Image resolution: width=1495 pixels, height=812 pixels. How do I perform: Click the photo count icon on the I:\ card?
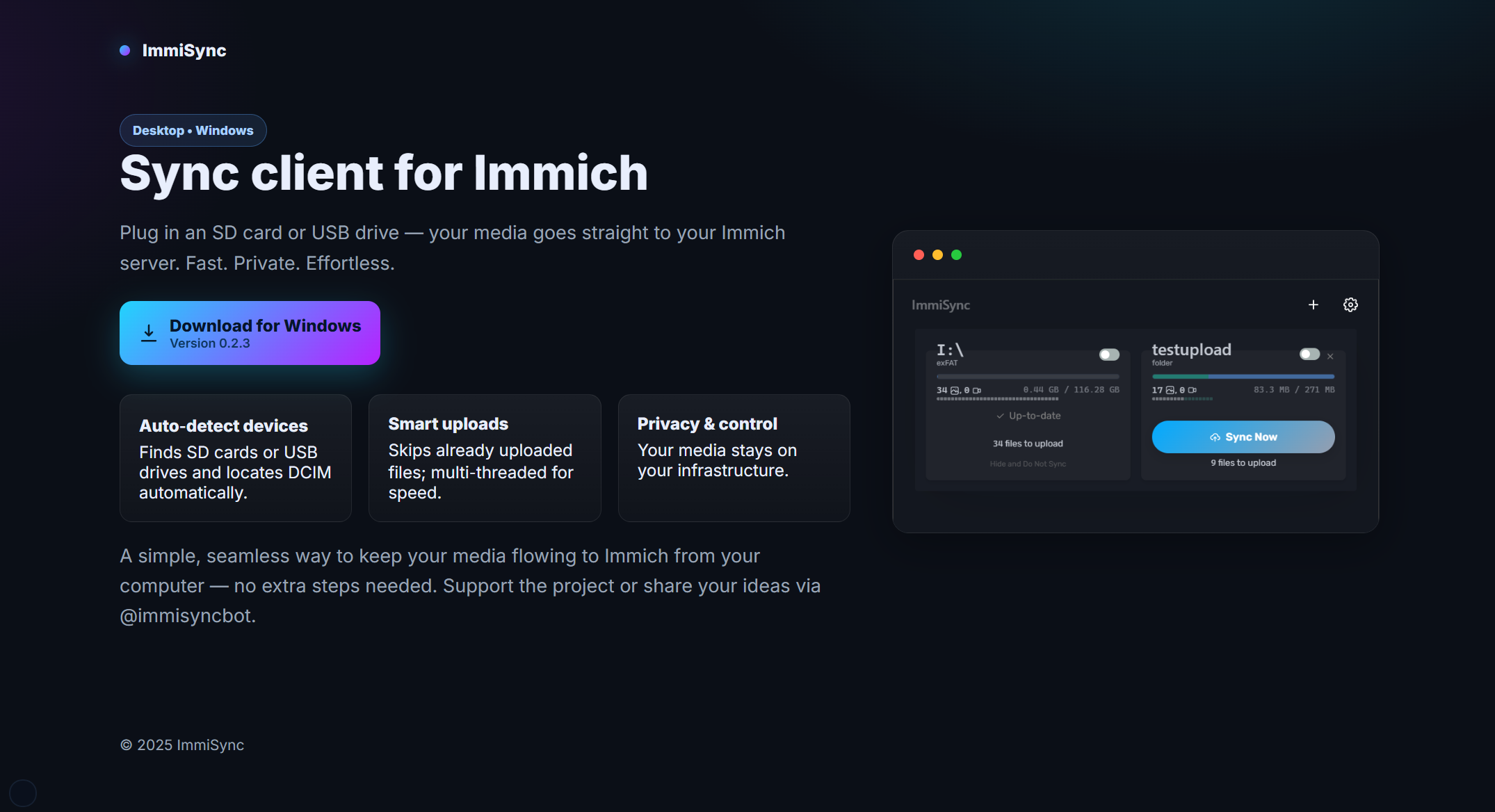pyautogui.click(x=954, y=390)
